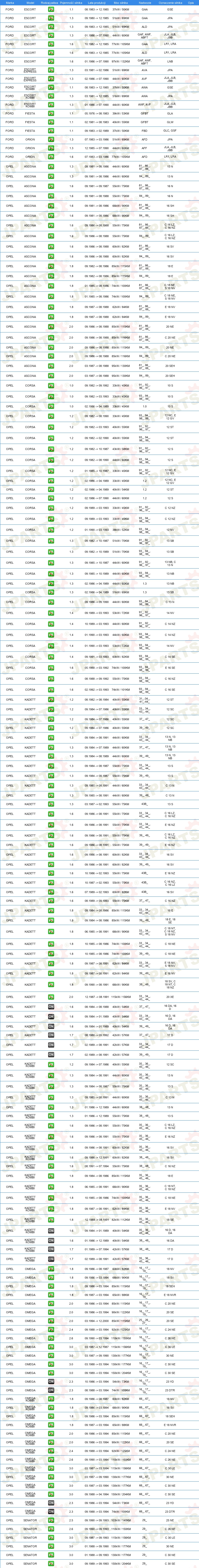Click petrol icon in Ford Escort LNB row

click(x=51, y=61)
